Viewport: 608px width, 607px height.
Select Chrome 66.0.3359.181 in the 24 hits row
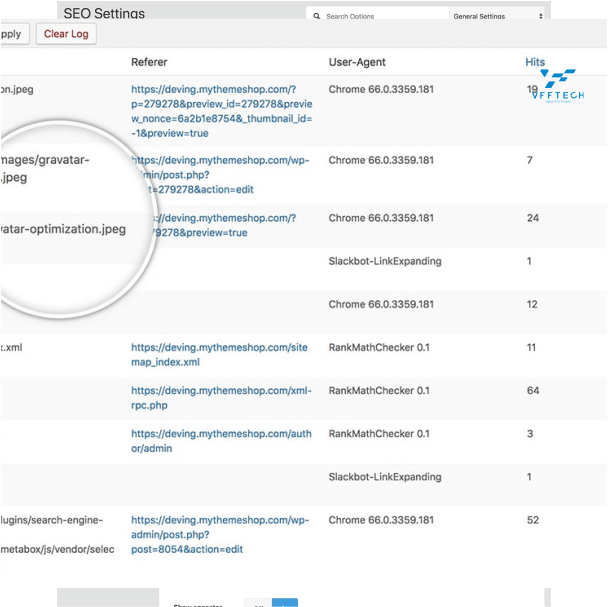click(381, 218)
